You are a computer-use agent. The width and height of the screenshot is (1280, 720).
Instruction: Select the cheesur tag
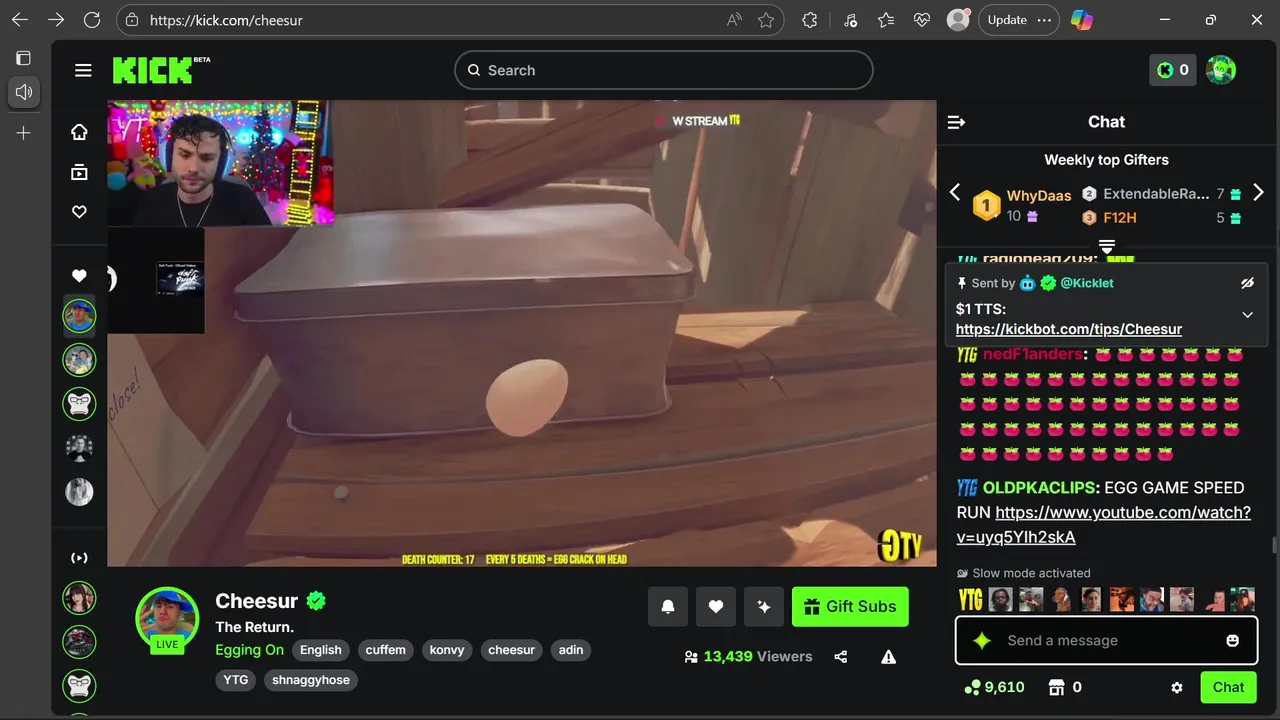coord(511,650)
